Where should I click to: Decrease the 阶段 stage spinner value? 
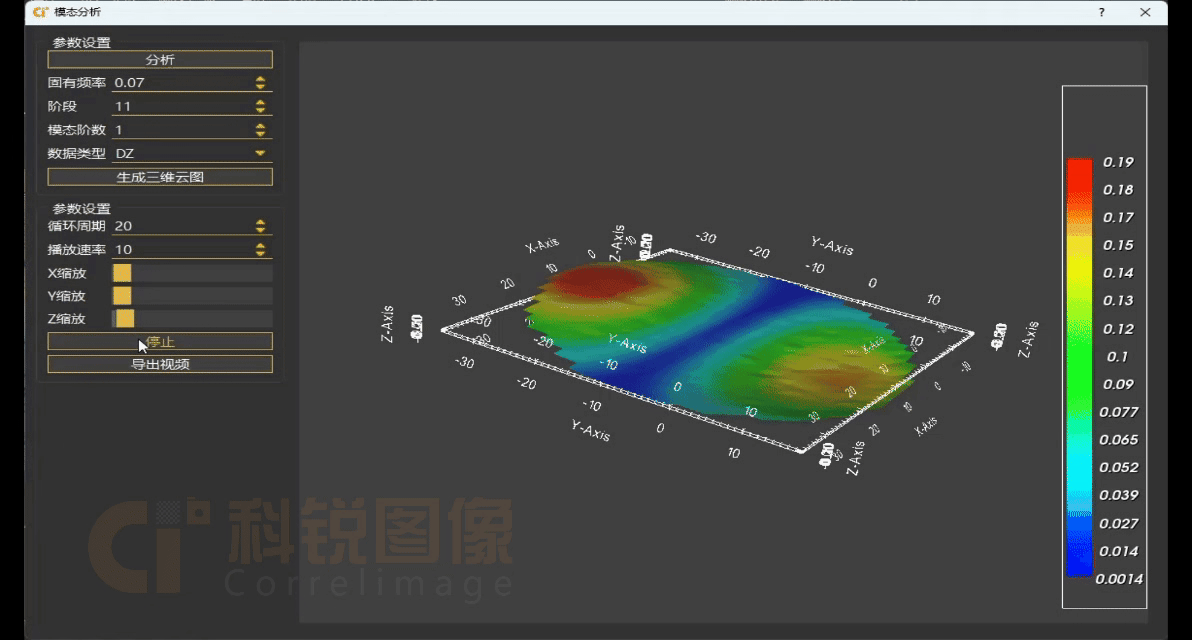[x=261, y=109]
